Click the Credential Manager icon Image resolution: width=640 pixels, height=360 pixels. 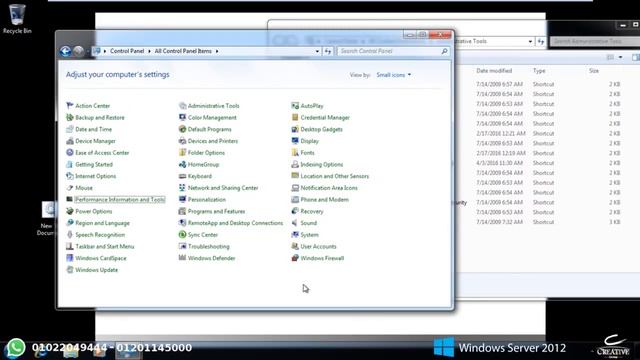pos(295,118)
